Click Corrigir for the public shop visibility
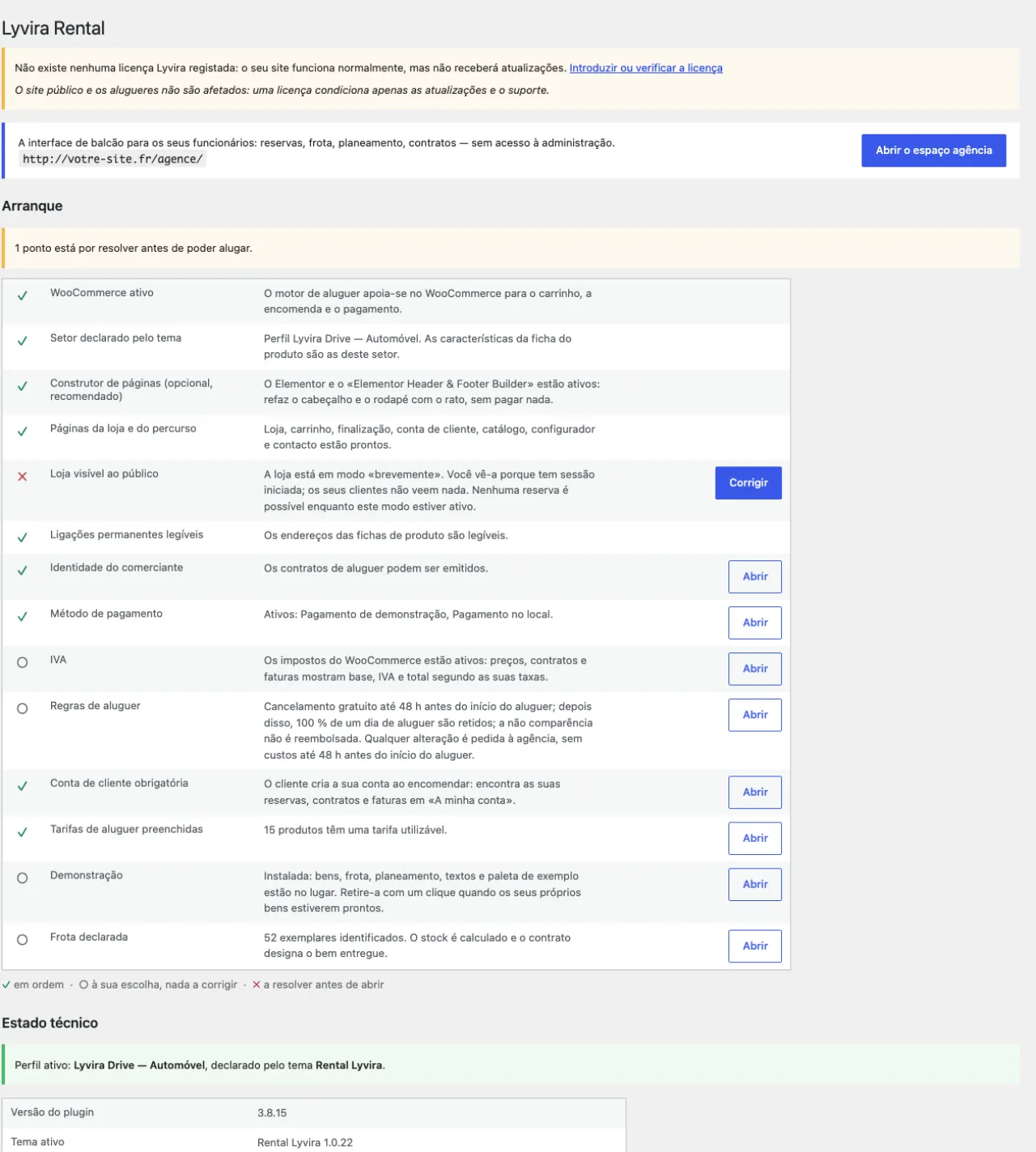 (x=749, y=482)
